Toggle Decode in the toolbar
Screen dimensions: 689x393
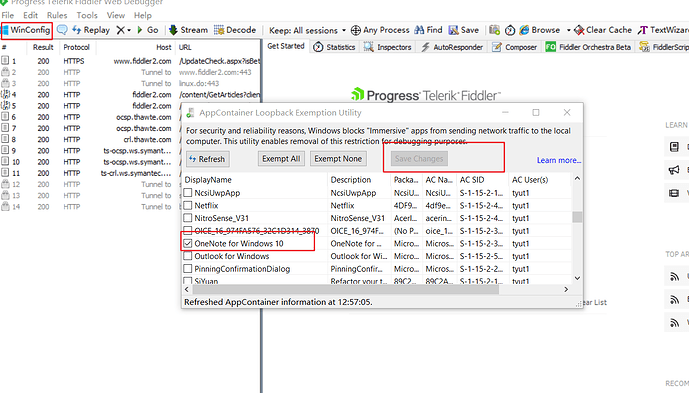click(x=235, y=30)
